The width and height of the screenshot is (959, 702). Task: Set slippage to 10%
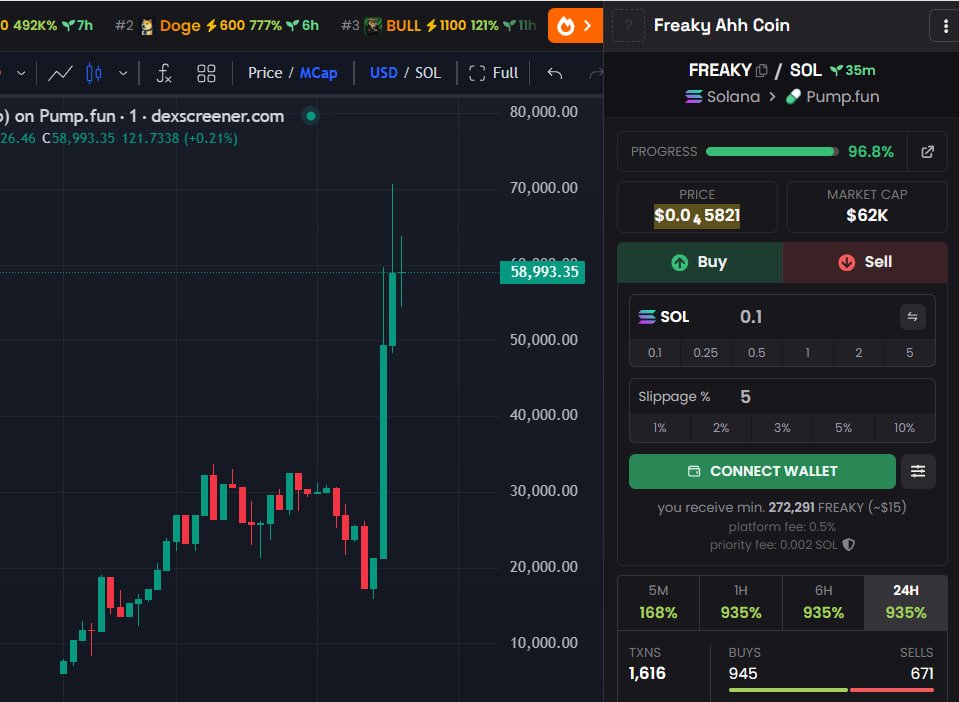(904, 428)
